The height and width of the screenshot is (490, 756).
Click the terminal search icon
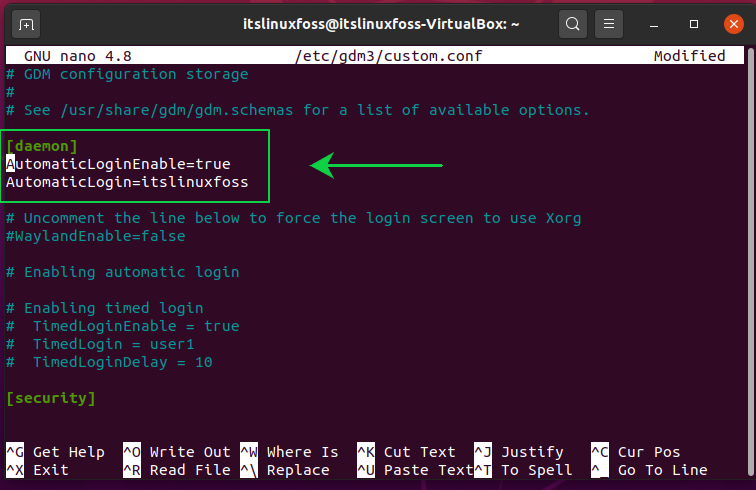coord(573,24)
